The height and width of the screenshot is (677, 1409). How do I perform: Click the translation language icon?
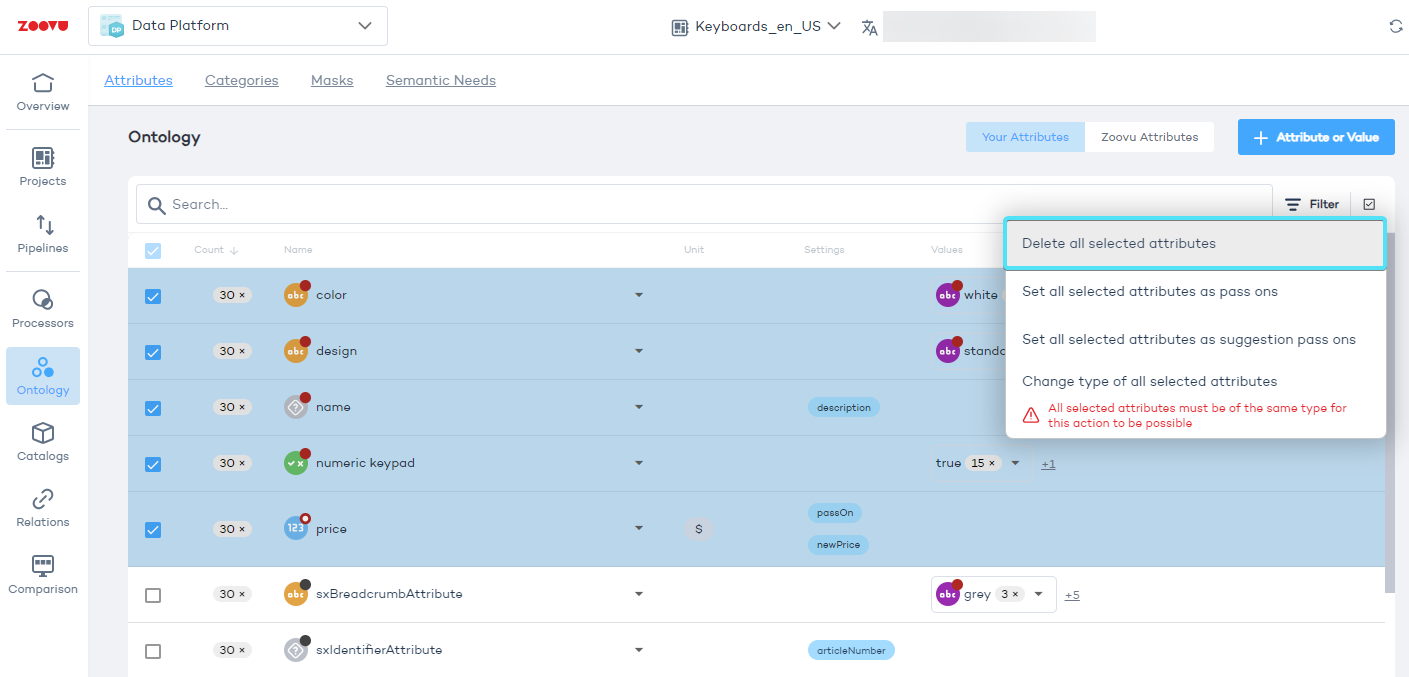tap(869, 27)
